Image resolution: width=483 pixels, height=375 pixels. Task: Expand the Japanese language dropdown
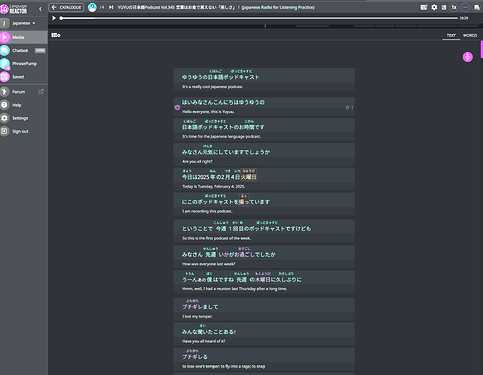coord(24,23)
